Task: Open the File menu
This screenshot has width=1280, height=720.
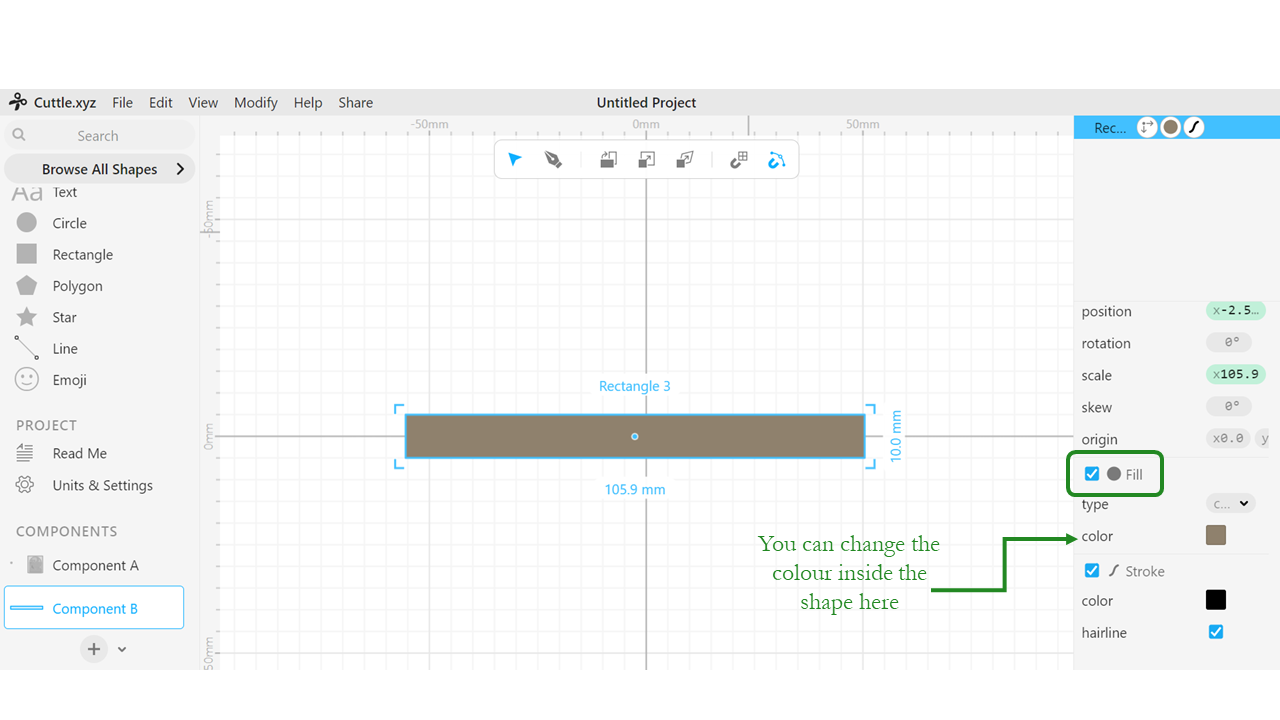Action: 122,102
